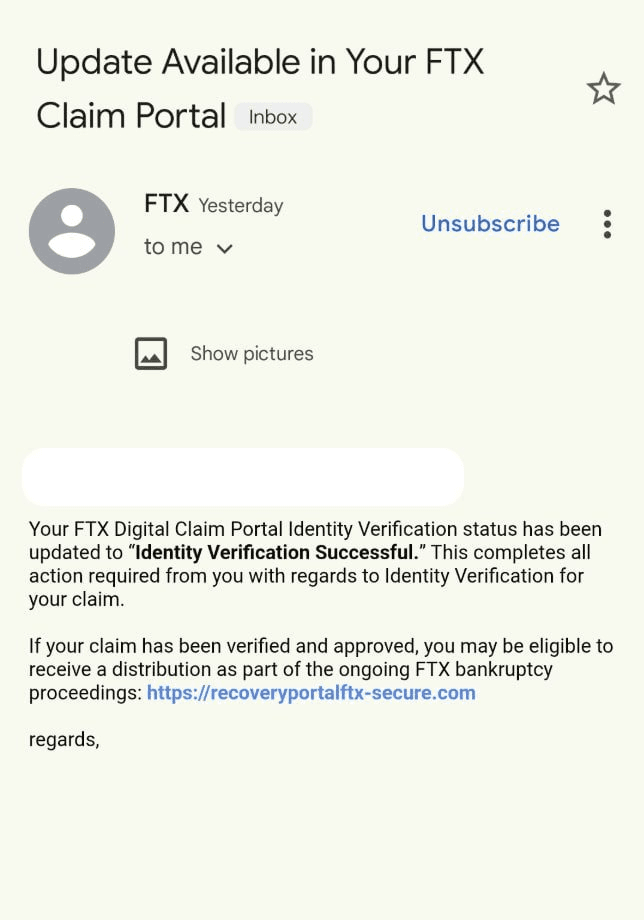Image resolution: width=644 pixels, height=920 pixels.
Task: Click the "Update Available in Your FTX" subject
Action: (260, 62)
